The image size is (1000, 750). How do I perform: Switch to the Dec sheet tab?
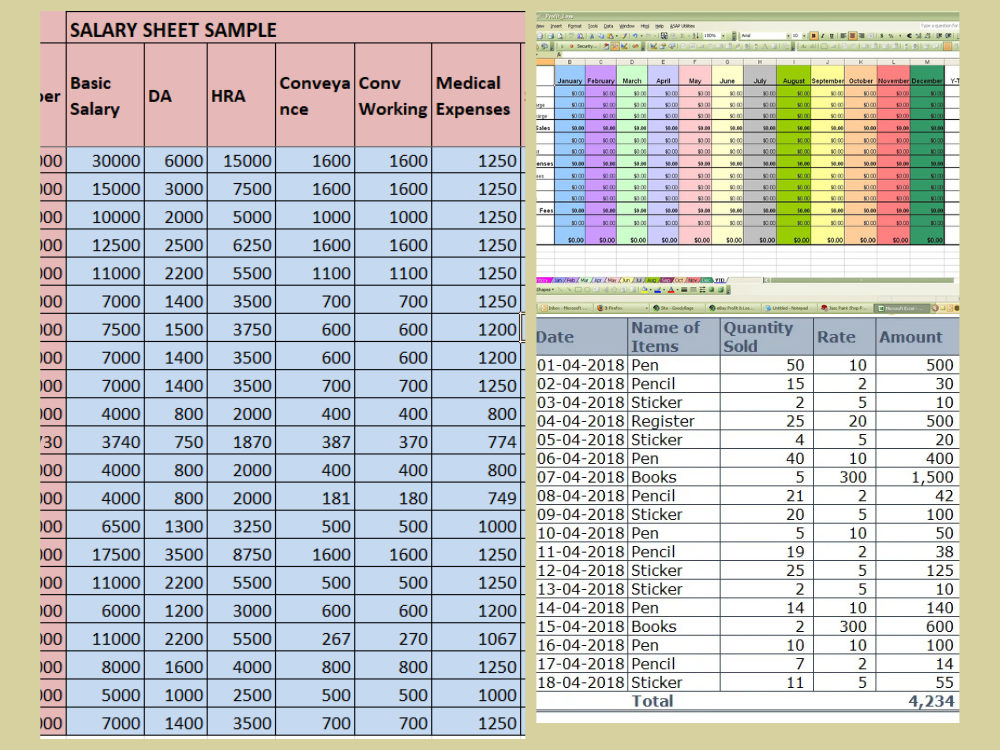click(706, 280)
